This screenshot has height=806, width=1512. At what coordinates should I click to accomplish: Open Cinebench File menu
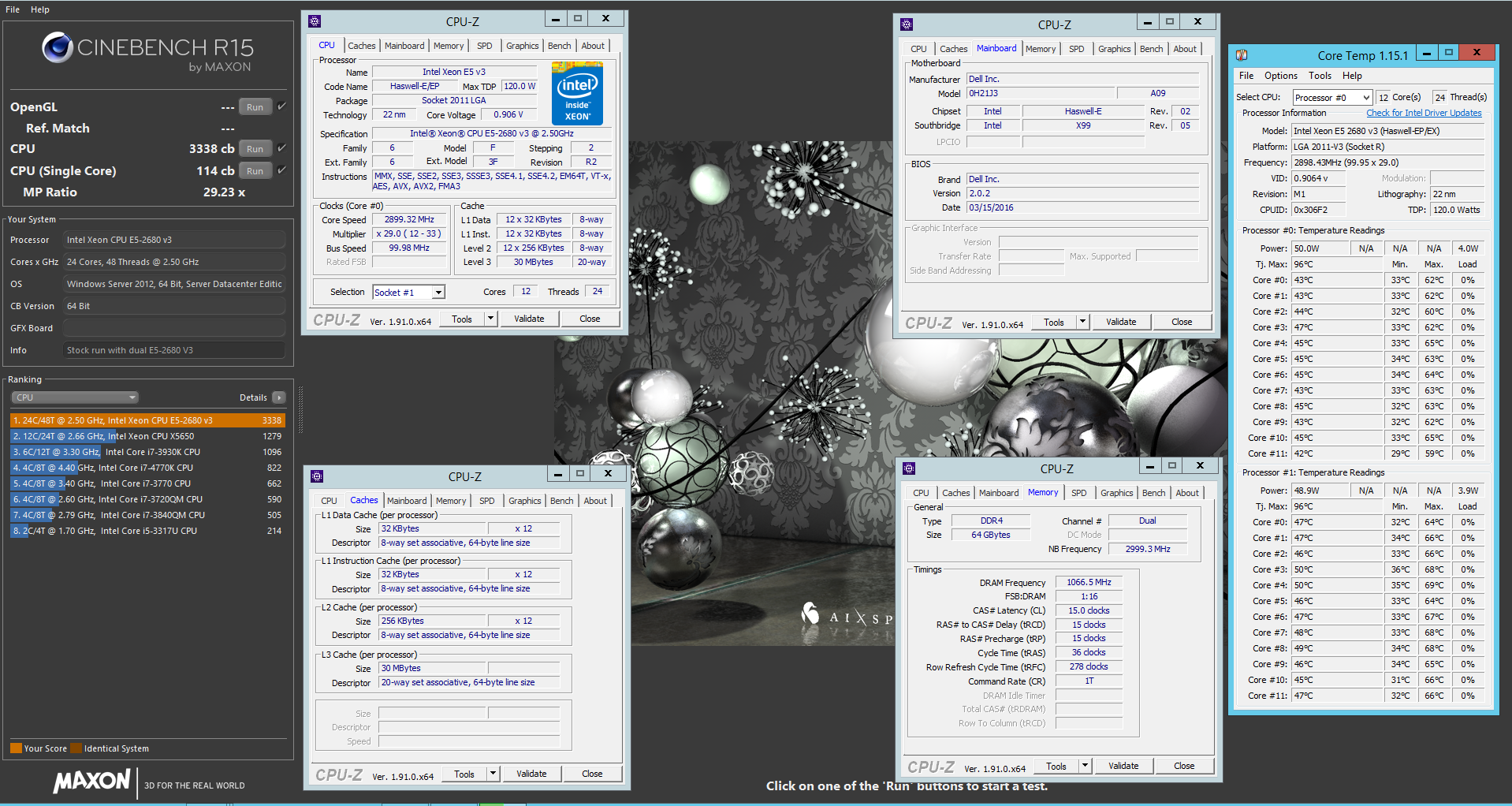(13, 9)
